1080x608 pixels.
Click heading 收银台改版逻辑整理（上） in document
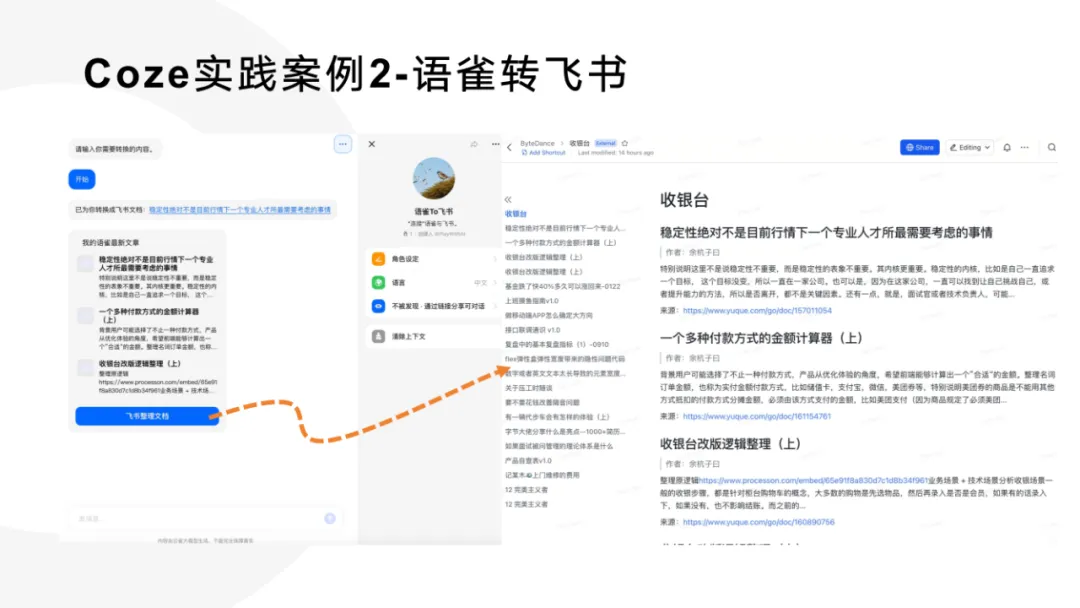(x=730, y=443)
